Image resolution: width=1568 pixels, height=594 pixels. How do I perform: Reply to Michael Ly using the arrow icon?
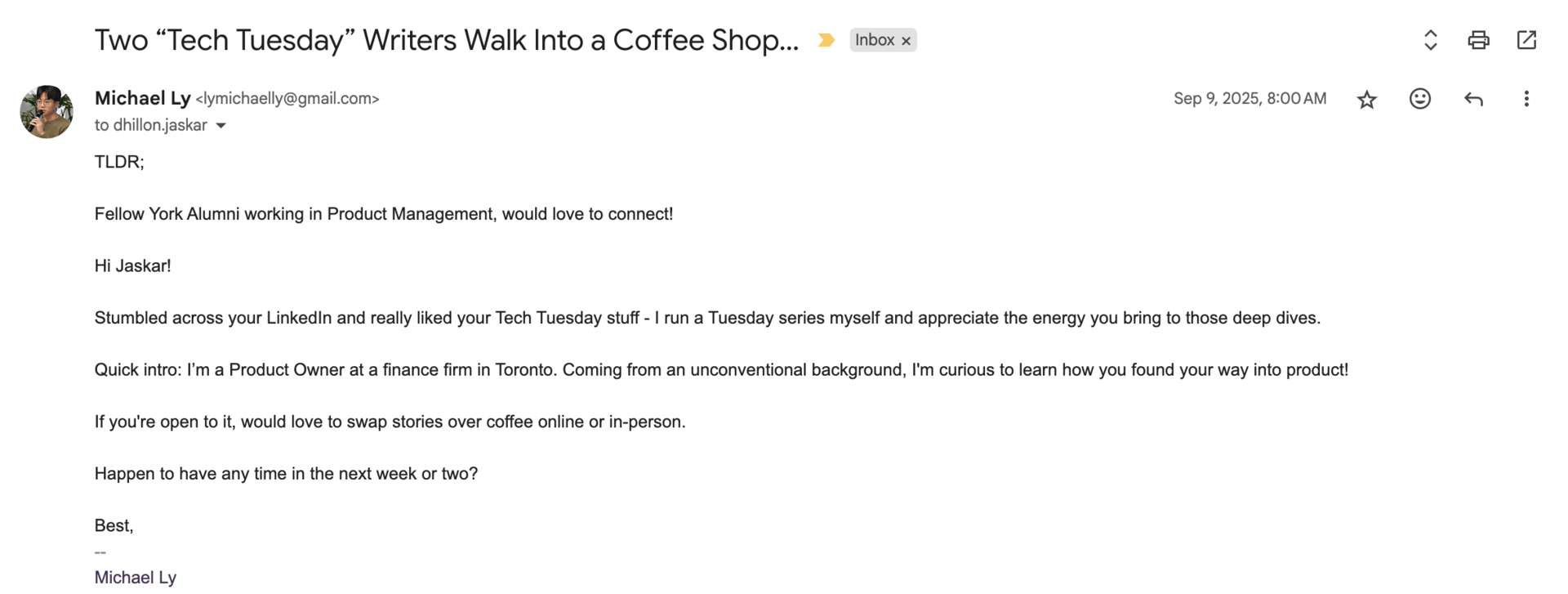[x=1473, y=99]
